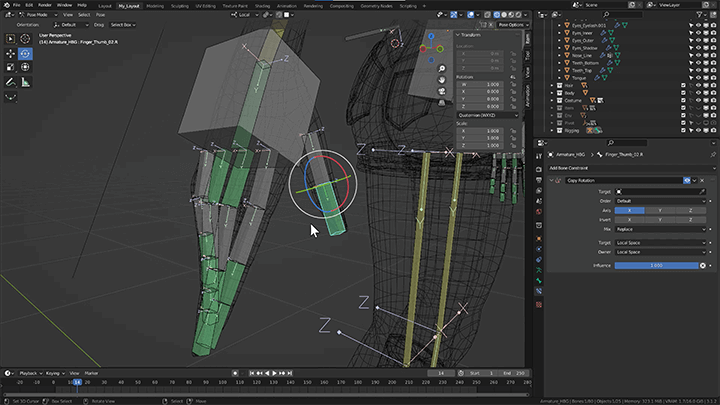This screenshot has height=405, width=720.
Task: Adjust the Influence slider
Action: click(x=656, y=265)
